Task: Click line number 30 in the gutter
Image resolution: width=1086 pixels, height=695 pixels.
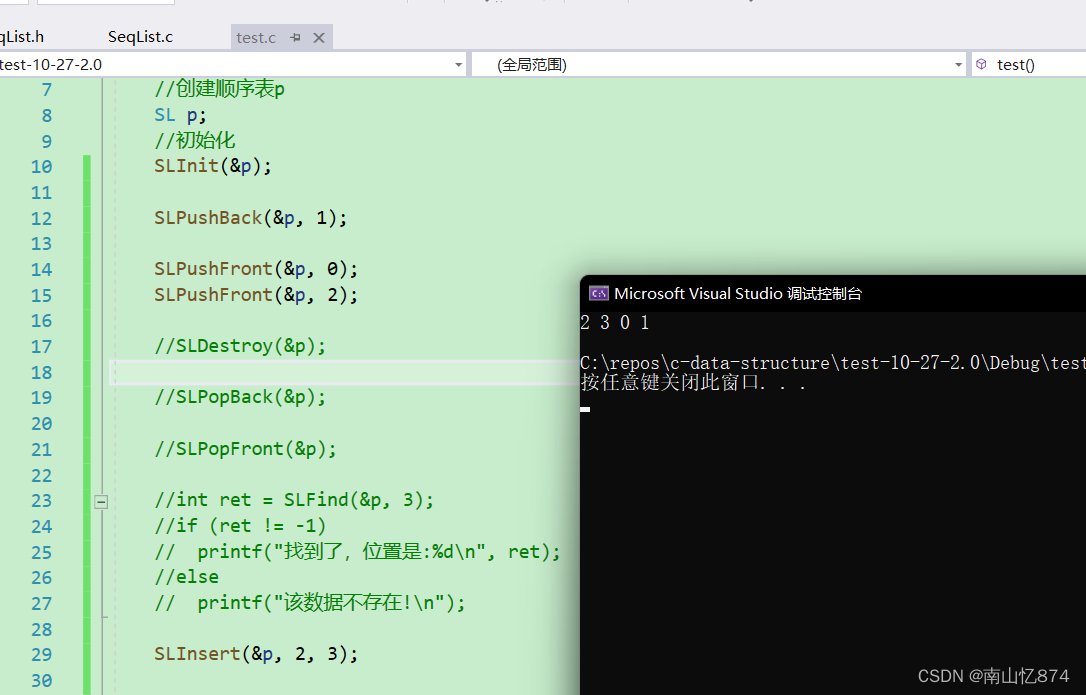Action: pos(42,681)
